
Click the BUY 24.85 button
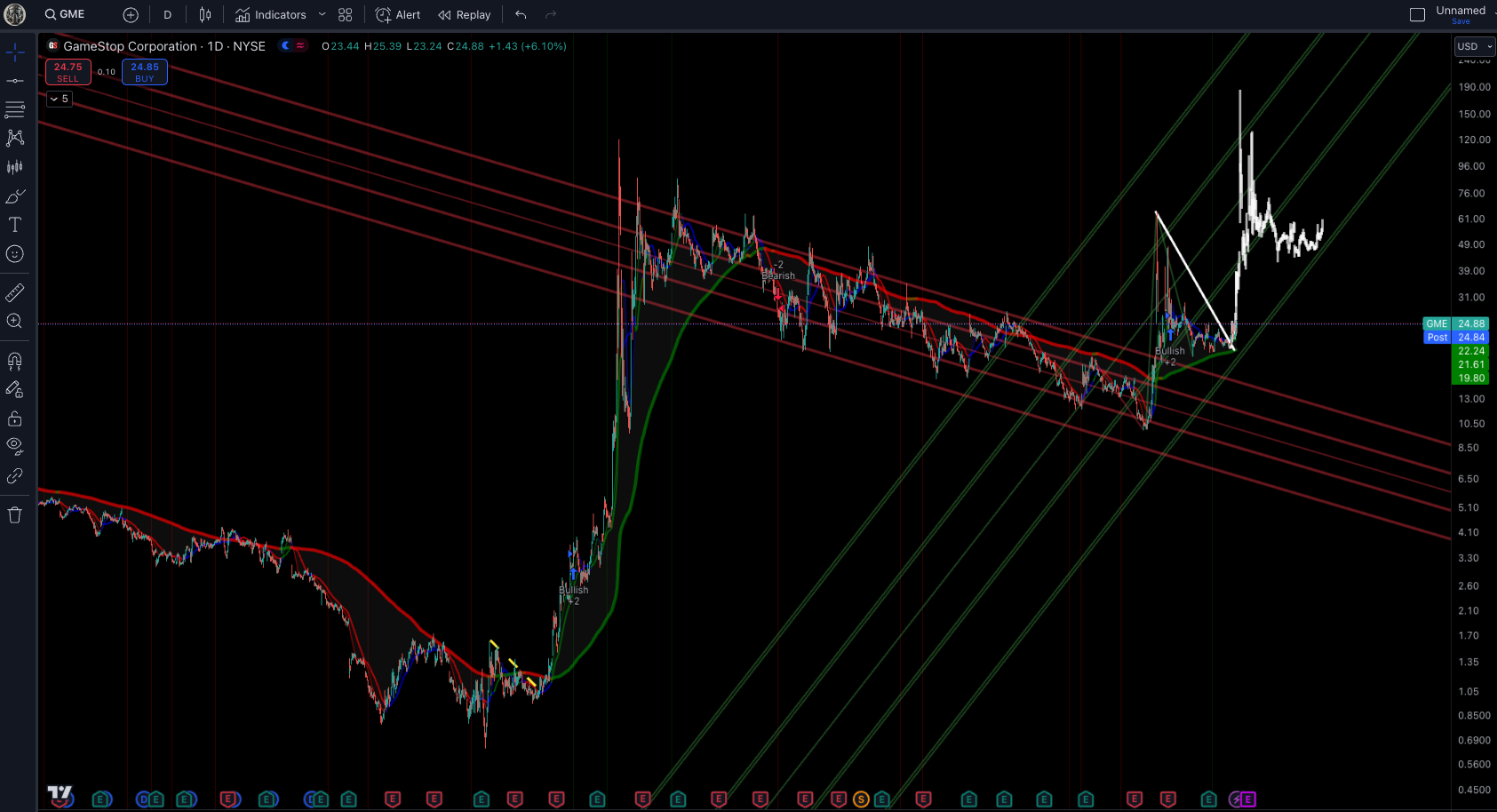(x=144, y=71)
